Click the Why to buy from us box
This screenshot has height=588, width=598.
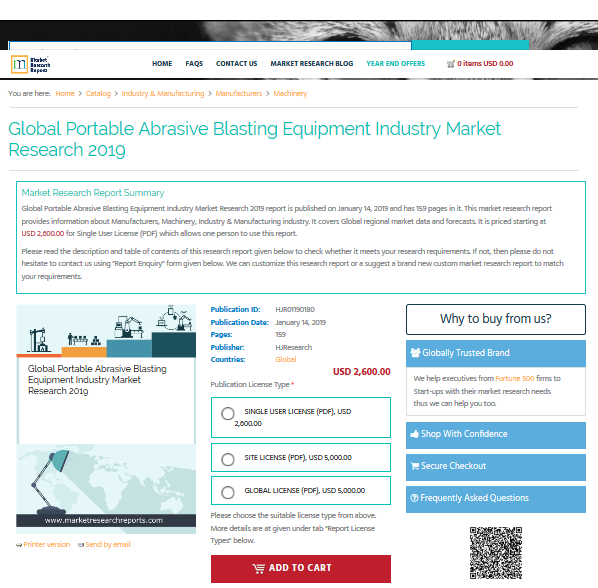[495, 319]
